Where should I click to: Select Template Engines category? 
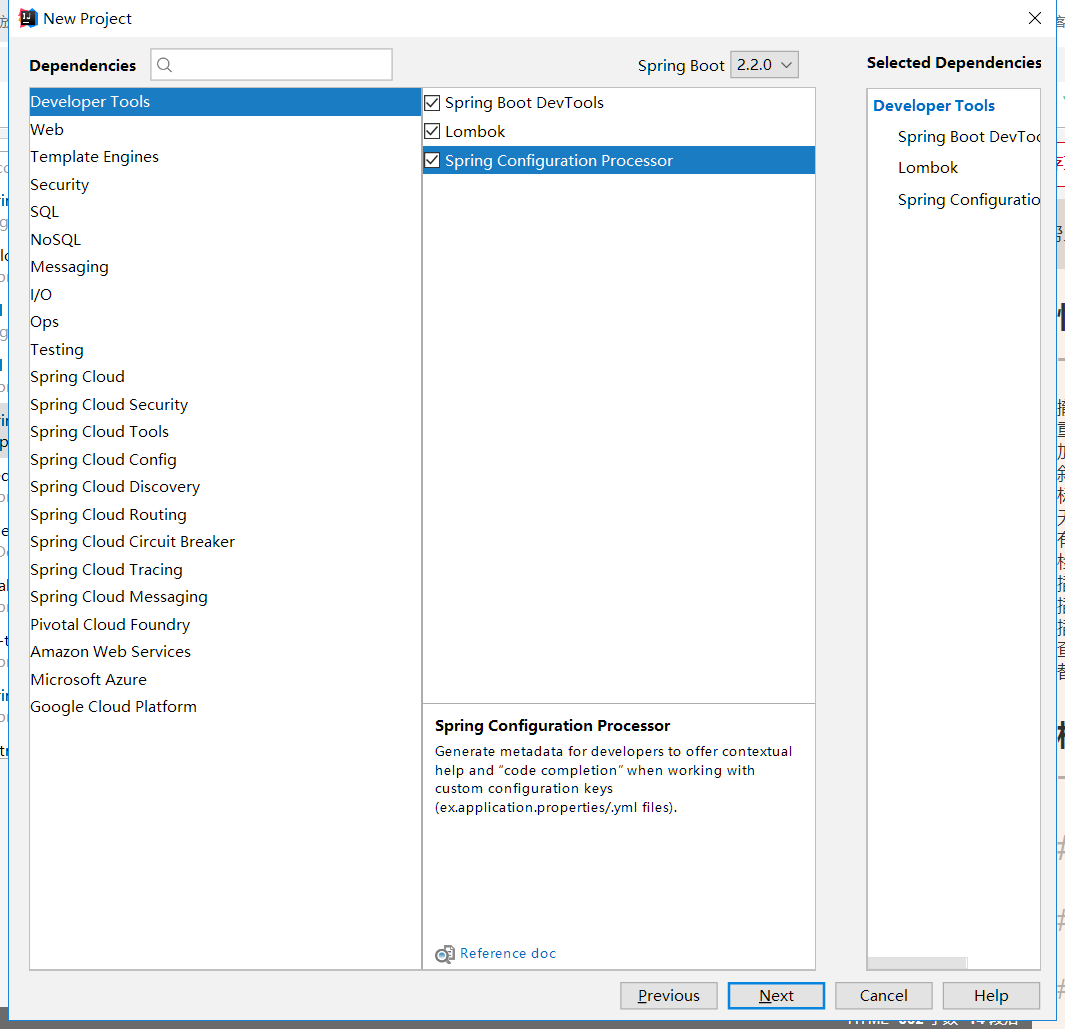point(225,157)
